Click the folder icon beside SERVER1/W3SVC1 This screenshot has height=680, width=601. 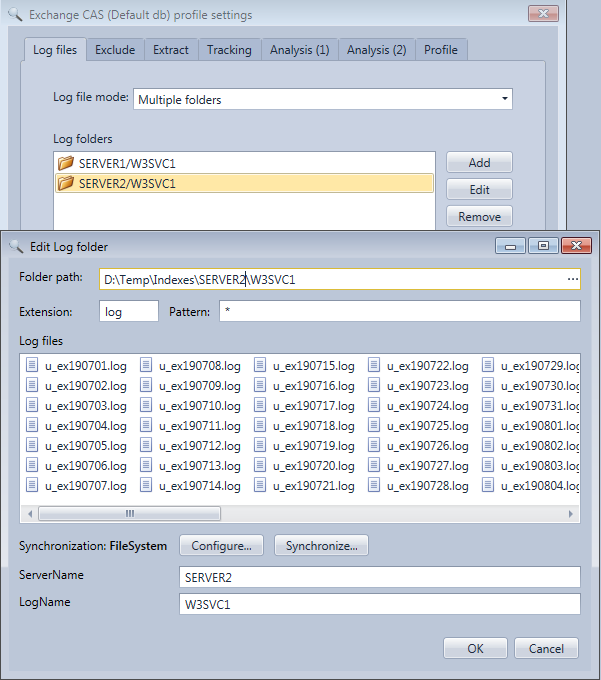click(x=66, y=163)
